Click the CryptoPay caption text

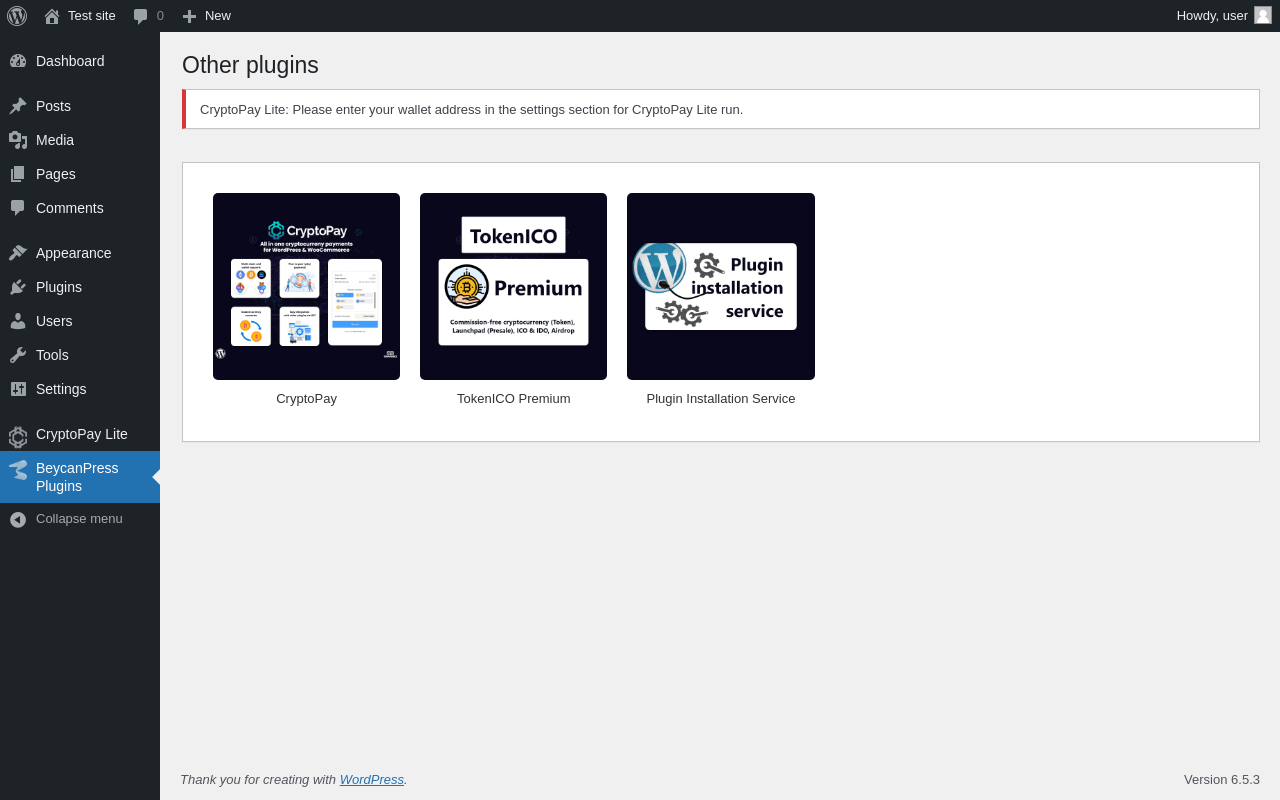(306, 398)
